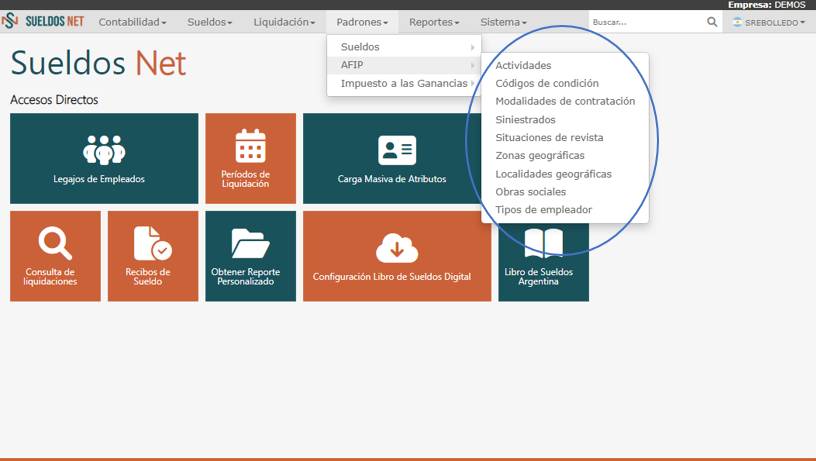Expand the Liquidación menu
This screenshot has width=816, height=461.
284,22
